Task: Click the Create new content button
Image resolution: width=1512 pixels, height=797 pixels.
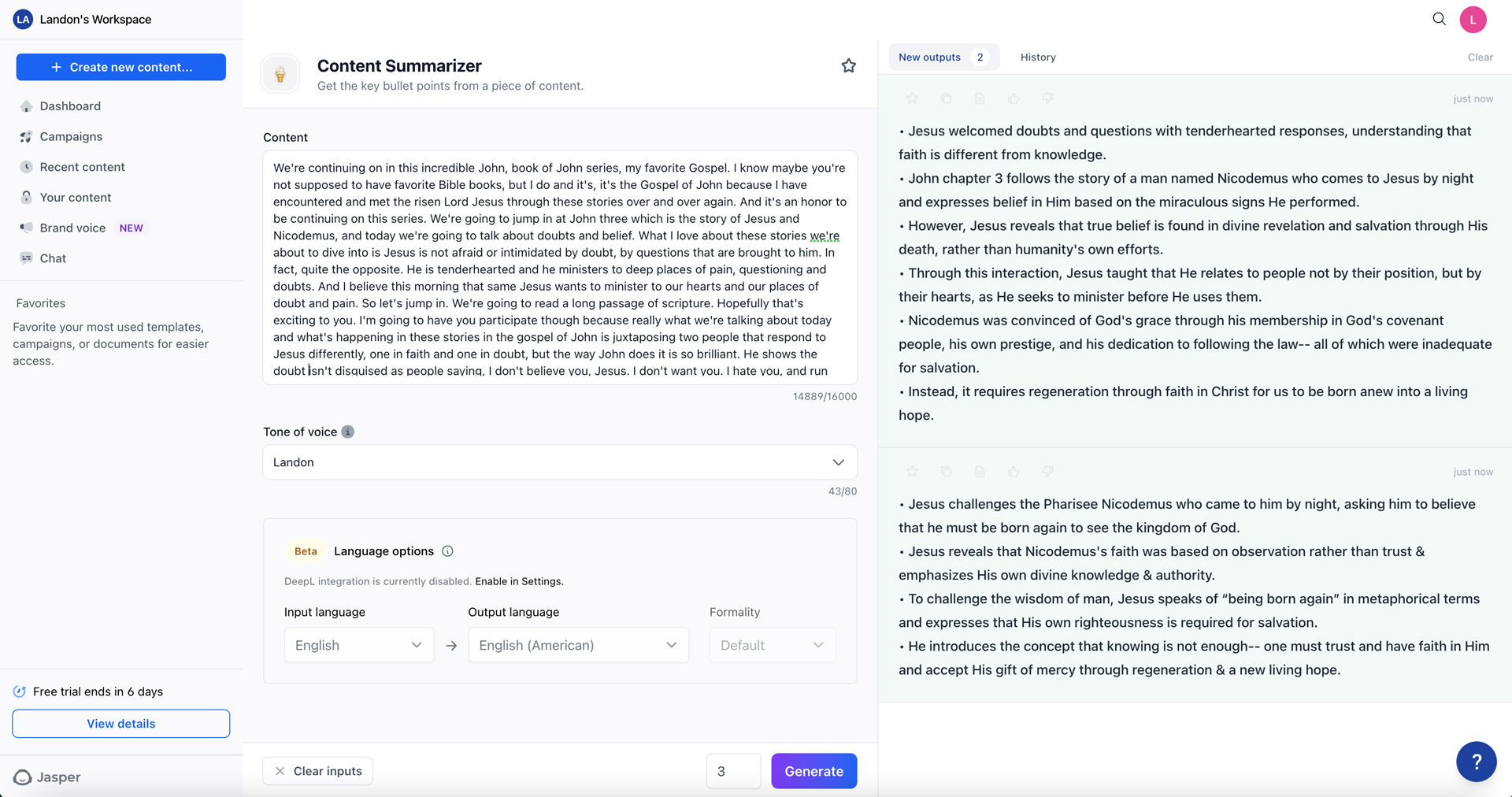Action: tap(121, 67)
